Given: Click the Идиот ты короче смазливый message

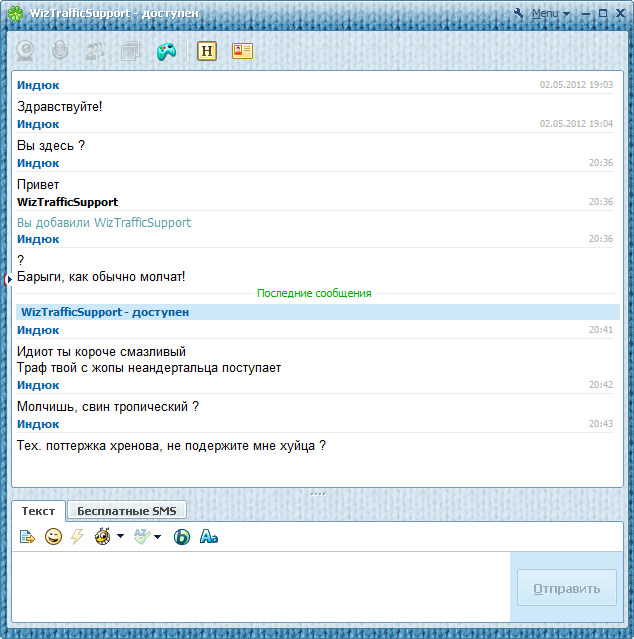Looking at the screenshot, I should (101, 352).
